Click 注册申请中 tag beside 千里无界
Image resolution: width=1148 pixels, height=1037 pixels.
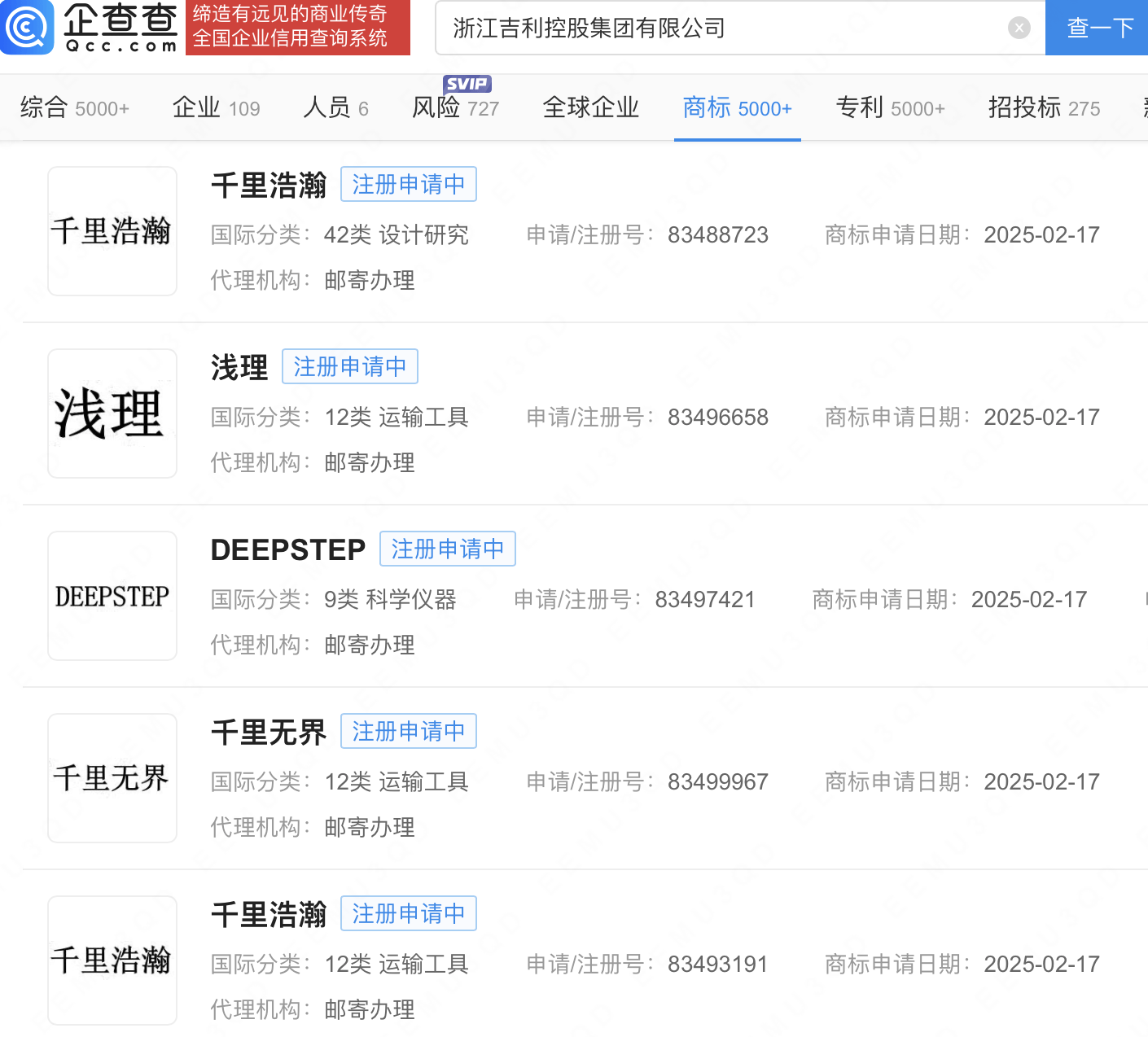(x=409, y=731)
